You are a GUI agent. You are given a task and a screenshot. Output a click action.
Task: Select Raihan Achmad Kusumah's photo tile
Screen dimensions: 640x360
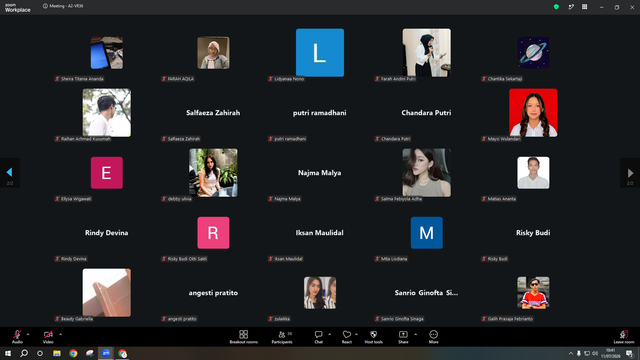pos(107,113)
